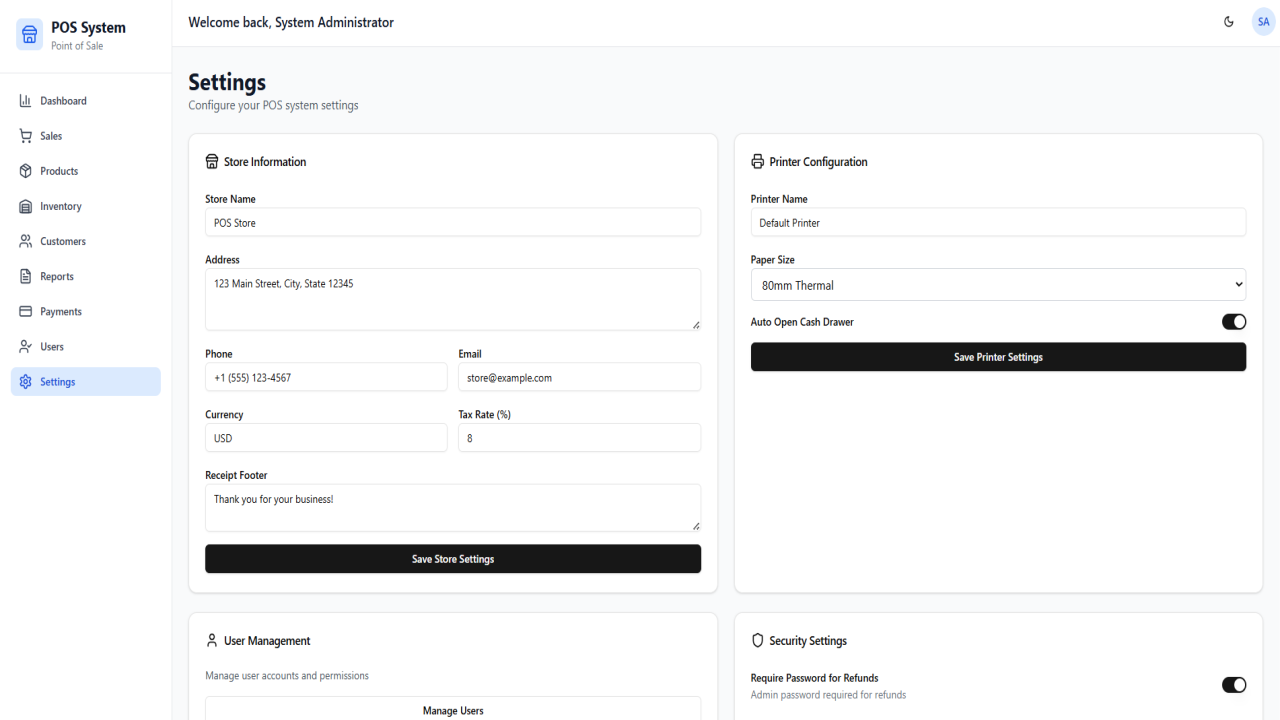Click "Welcome back, System Administrator" text
This screenshot has height=720, width=1280.
(x=291, y=22)
